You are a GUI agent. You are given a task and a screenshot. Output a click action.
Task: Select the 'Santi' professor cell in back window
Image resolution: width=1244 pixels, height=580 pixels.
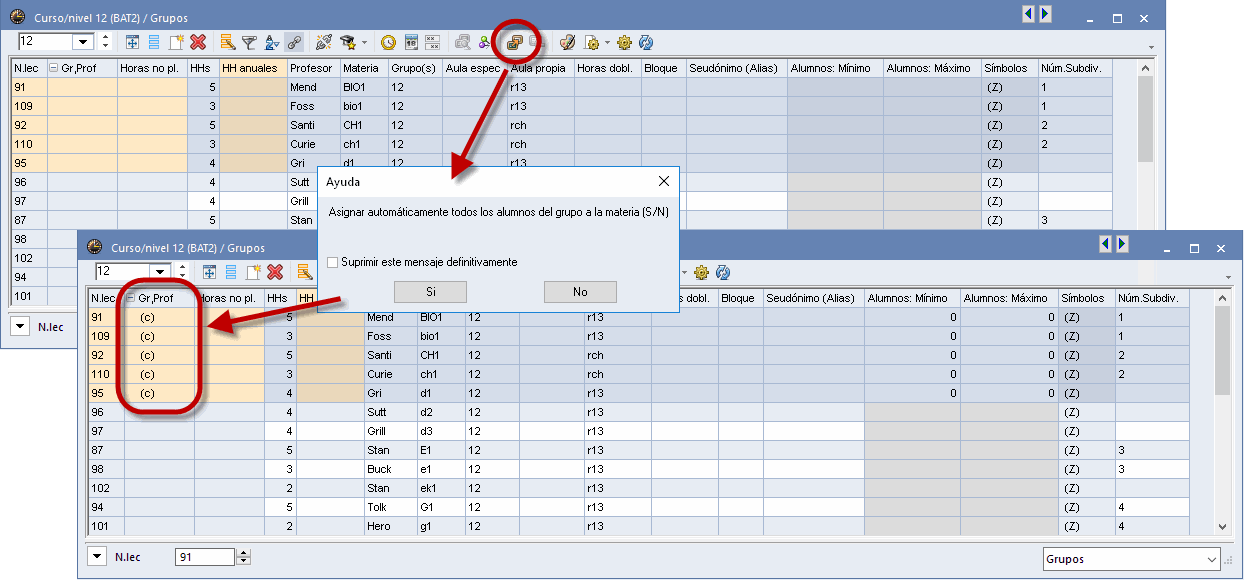(x=313, y=125)
